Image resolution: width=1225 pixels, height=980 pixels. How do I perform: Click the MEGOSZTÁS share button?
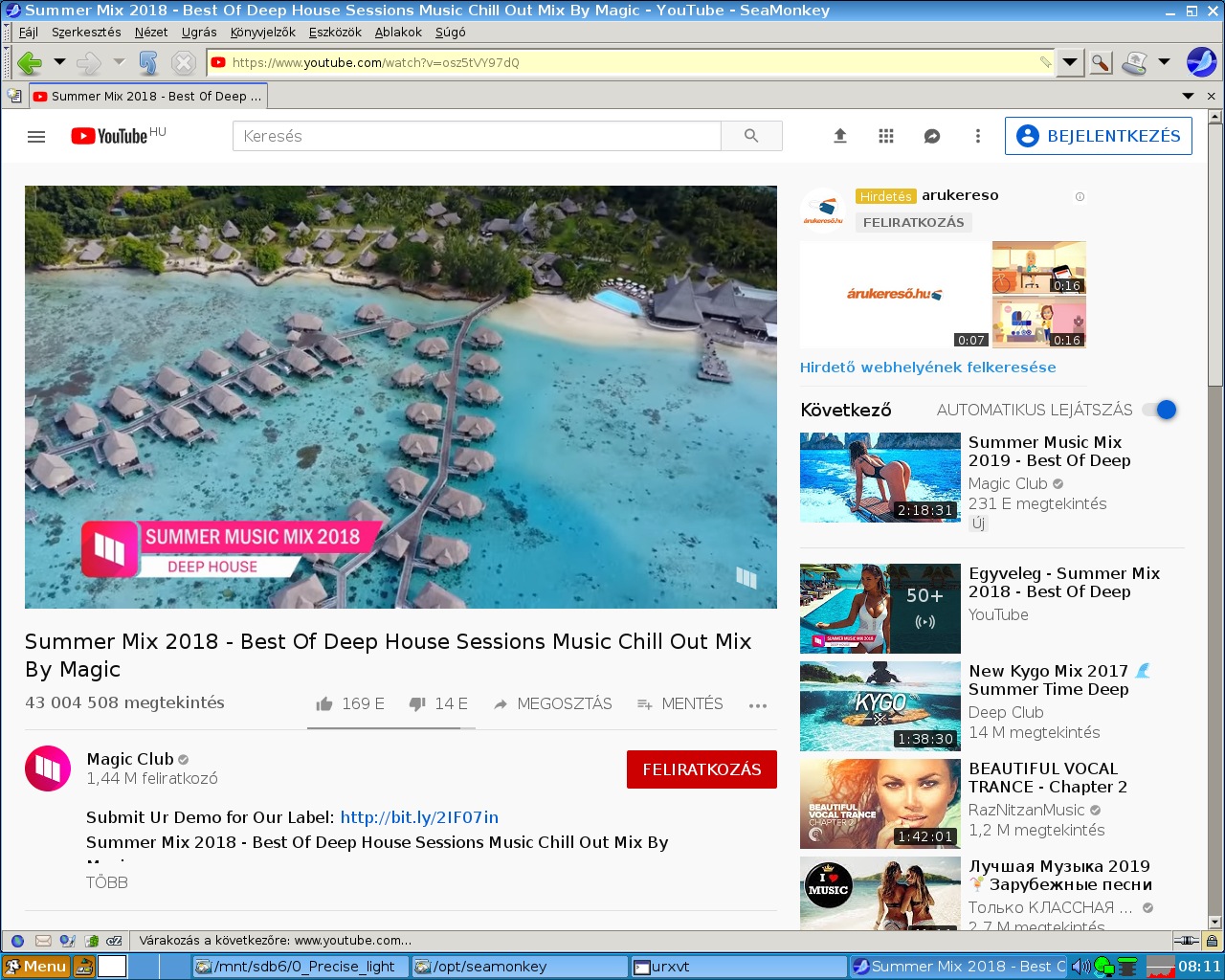tap(552, 704)
